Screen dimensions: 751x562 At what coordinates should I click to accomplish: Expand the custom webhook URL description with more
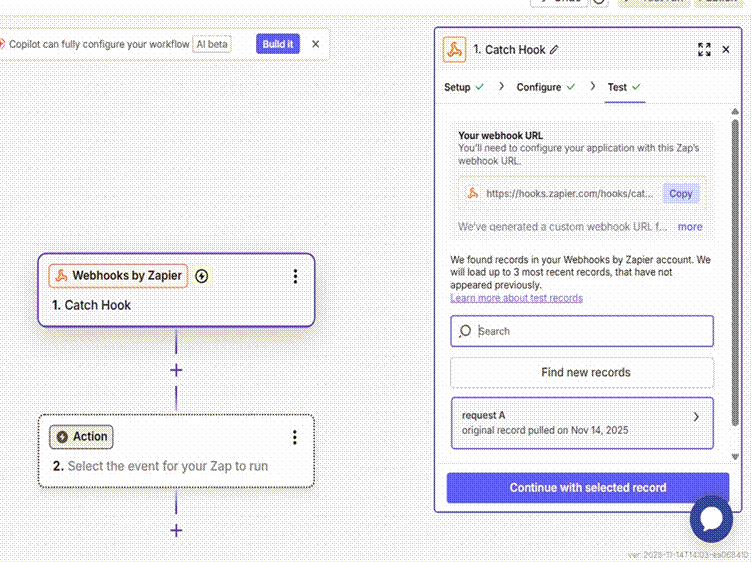point(690,227)
